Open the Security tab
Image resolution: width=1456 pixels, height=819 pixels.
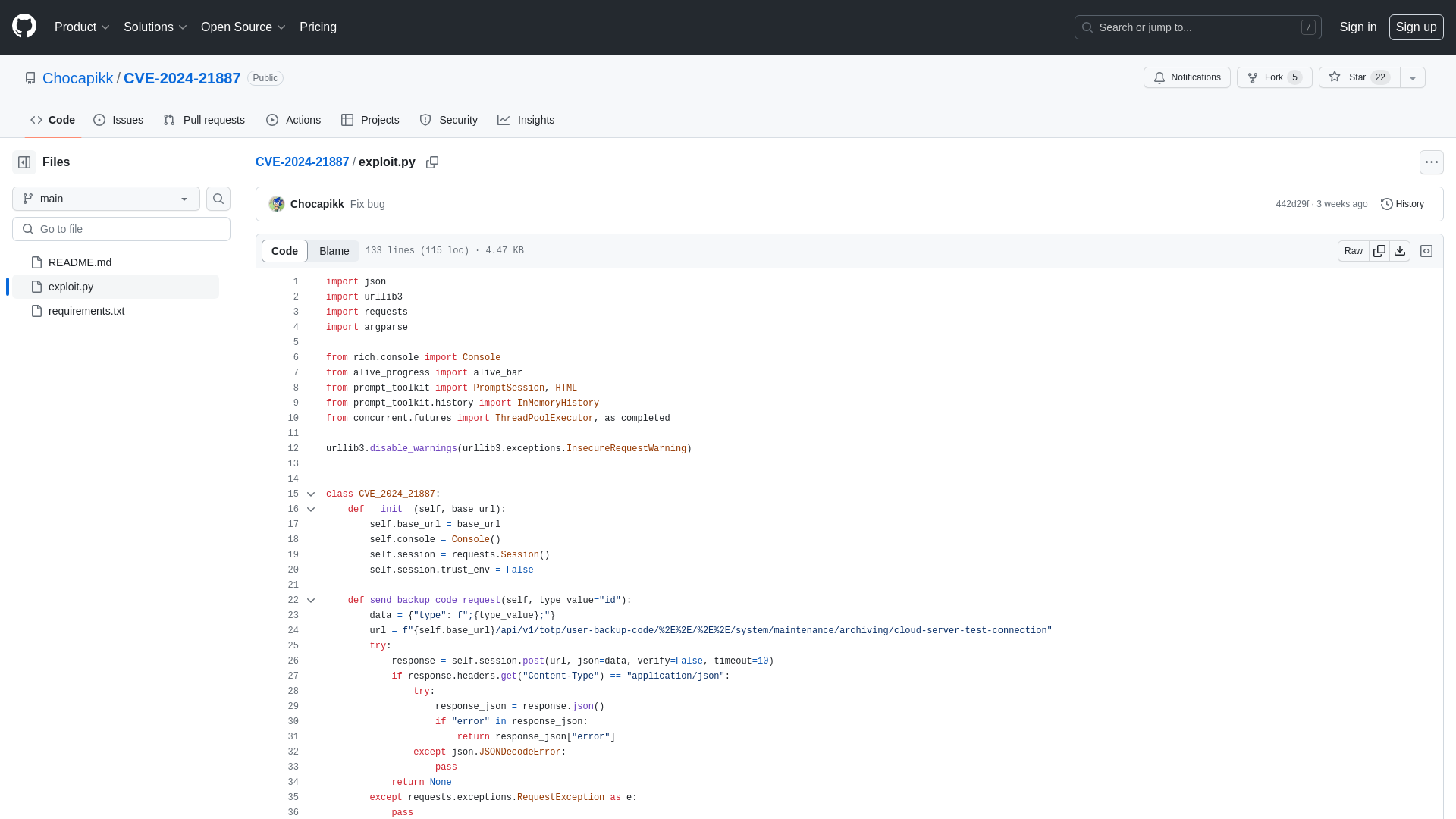pyautogui.click(x=449, y=120)
